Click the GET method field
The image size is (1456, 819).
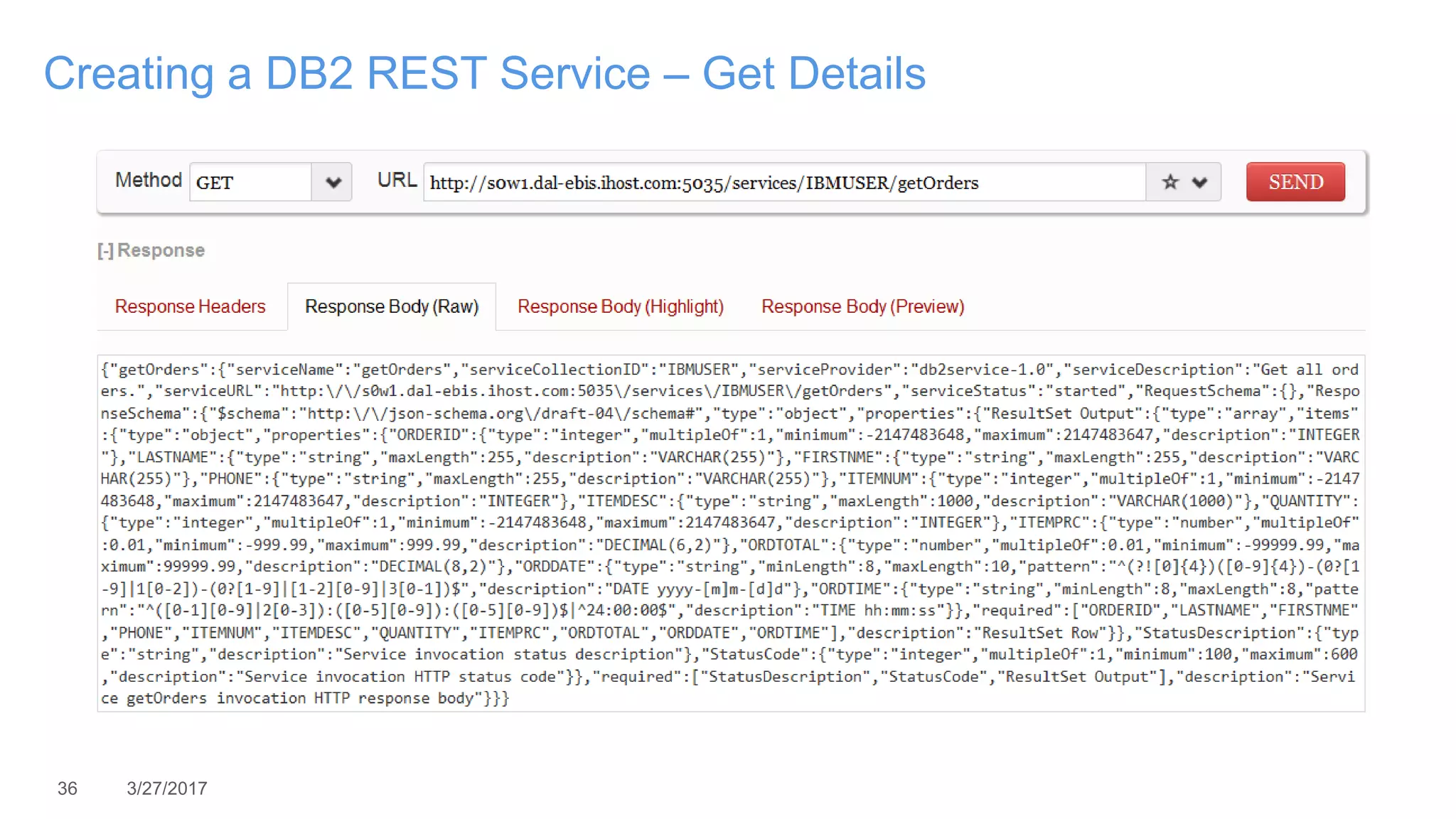point(250,182)
